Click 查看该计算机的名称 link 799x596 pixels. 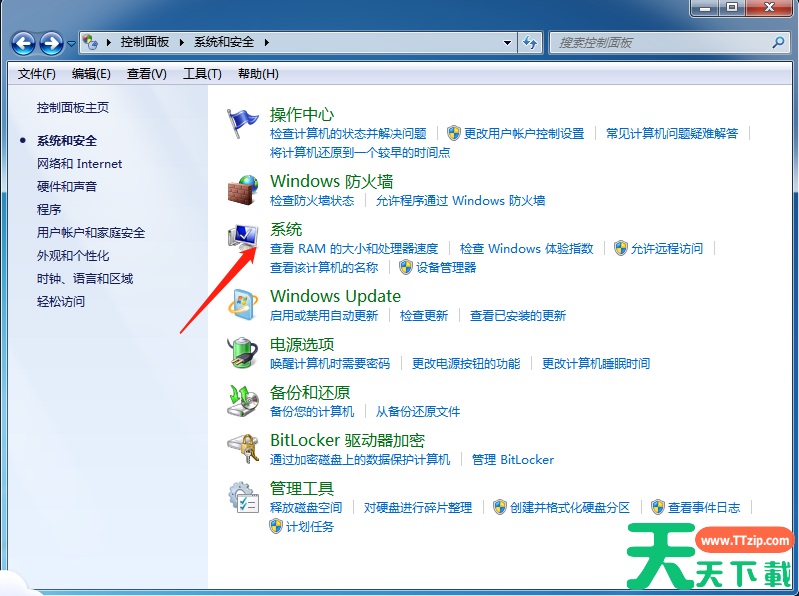pos(324,267)
